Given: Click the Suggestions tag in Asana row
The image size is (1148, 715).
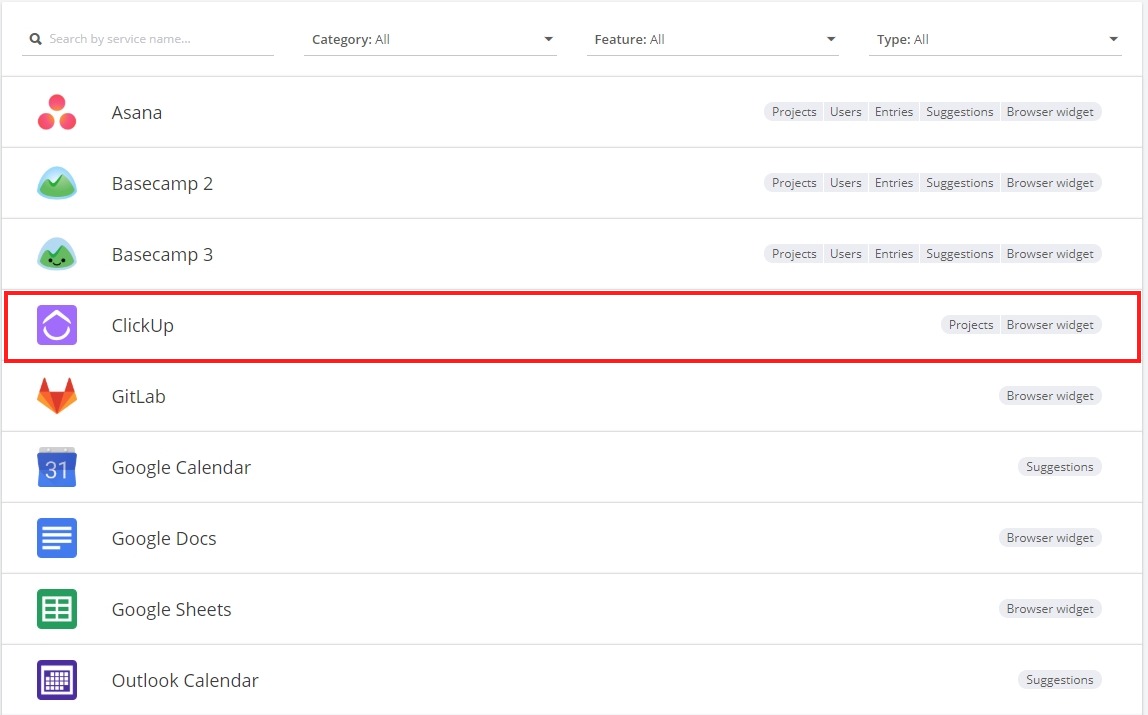Looking at the screenshot, I should tap(960, 112).
